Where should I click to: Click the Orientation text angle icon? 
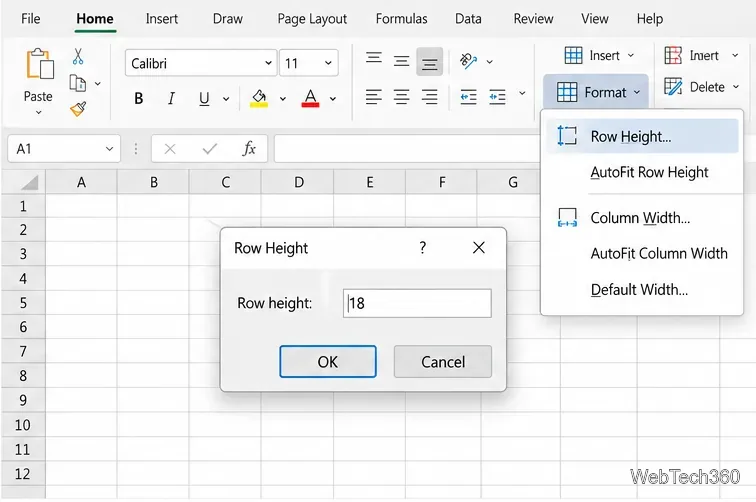coord(468,61)
